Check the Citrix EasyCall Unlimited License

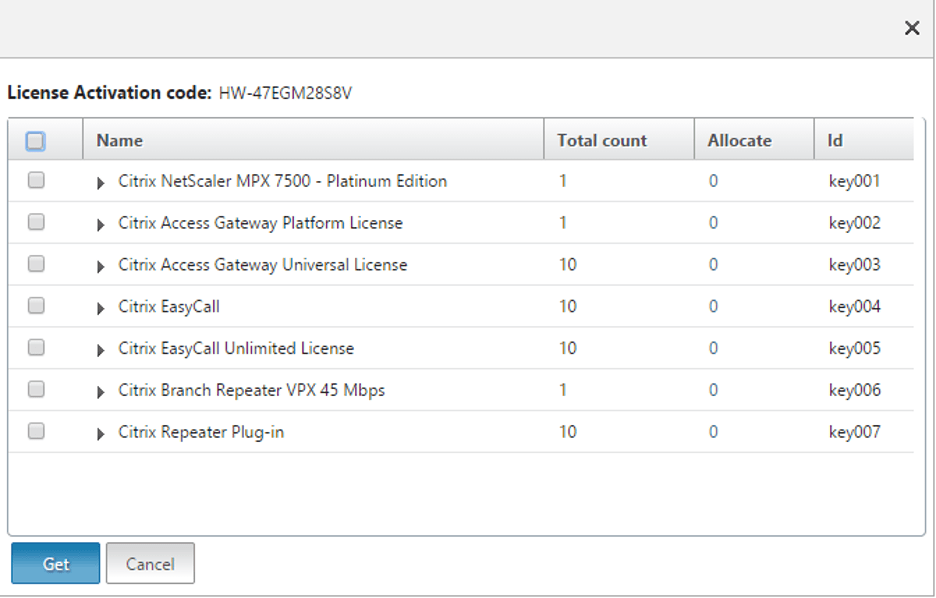coord(36,348)
